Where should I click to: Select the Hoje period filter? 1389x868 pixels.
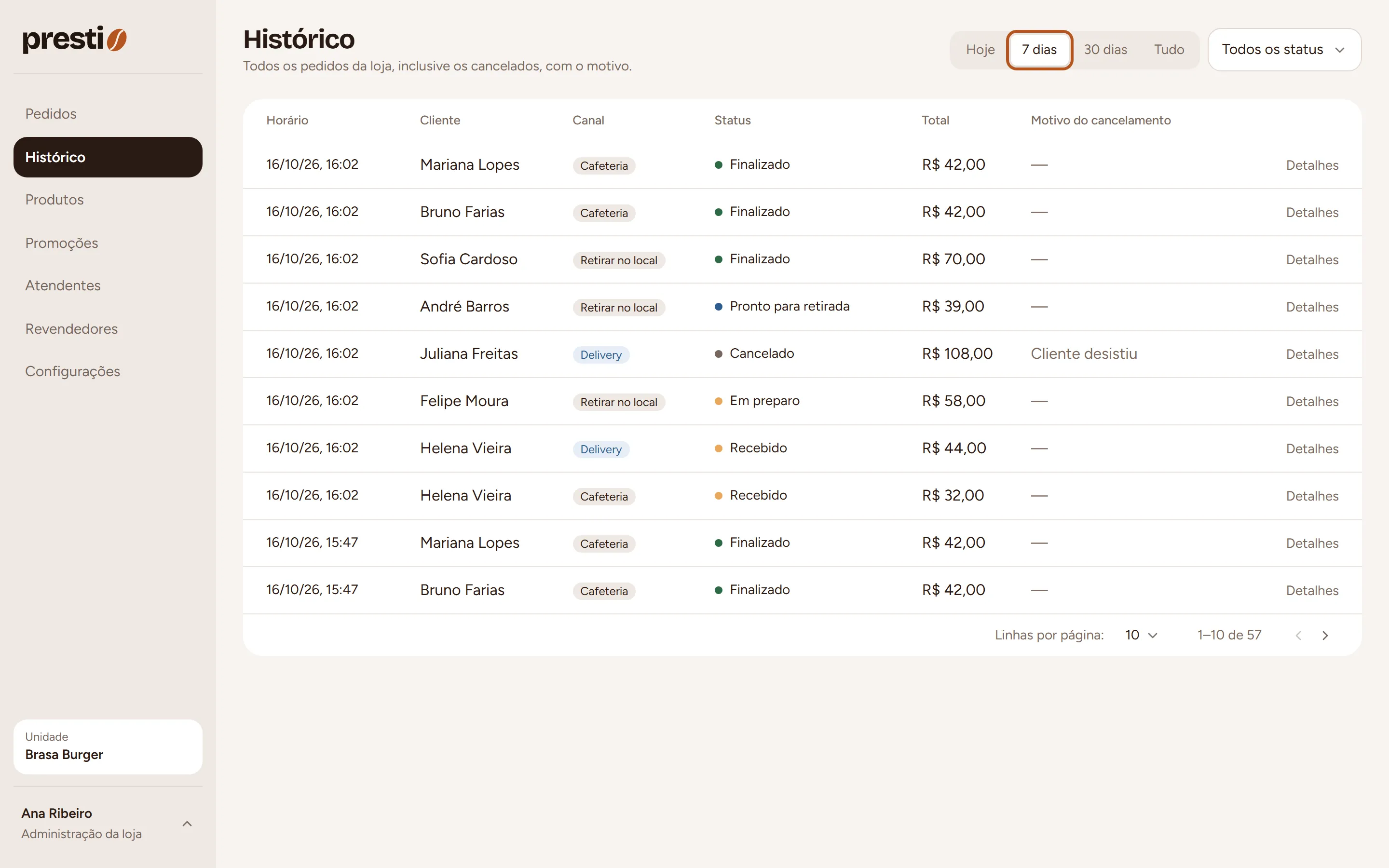980,49
